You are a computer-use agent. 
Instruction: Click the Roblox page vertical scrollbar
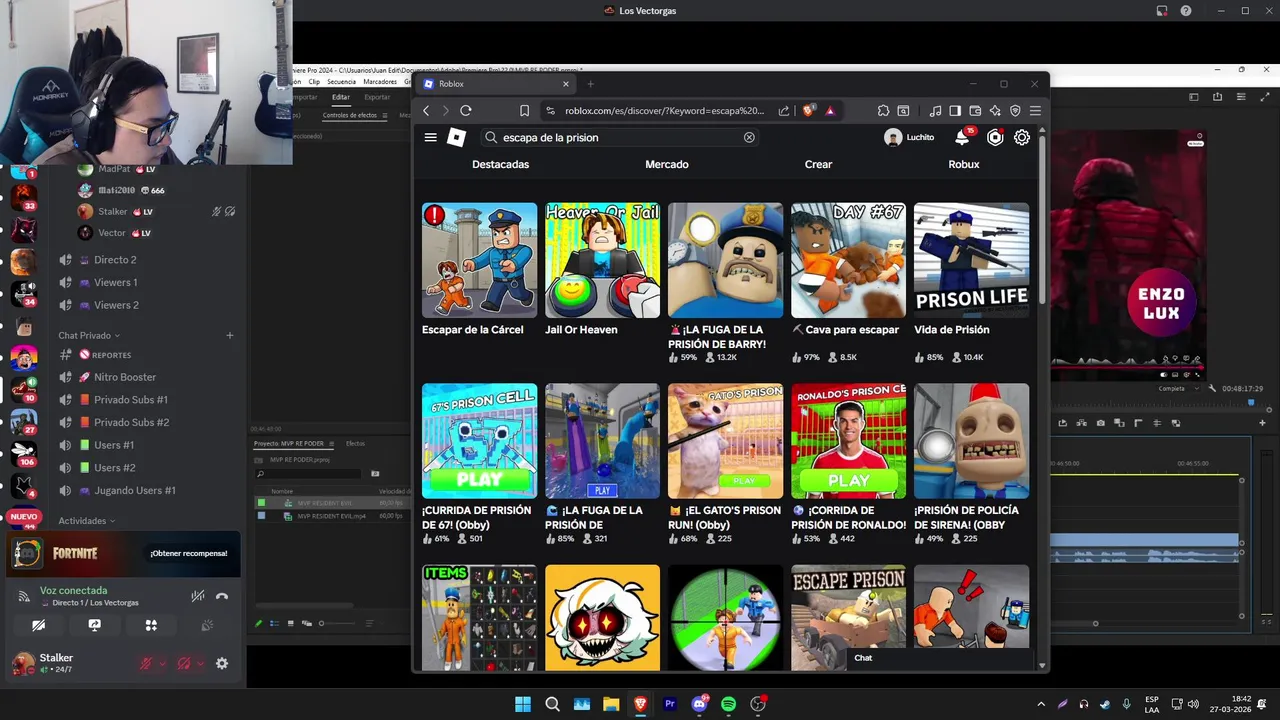1043,218
